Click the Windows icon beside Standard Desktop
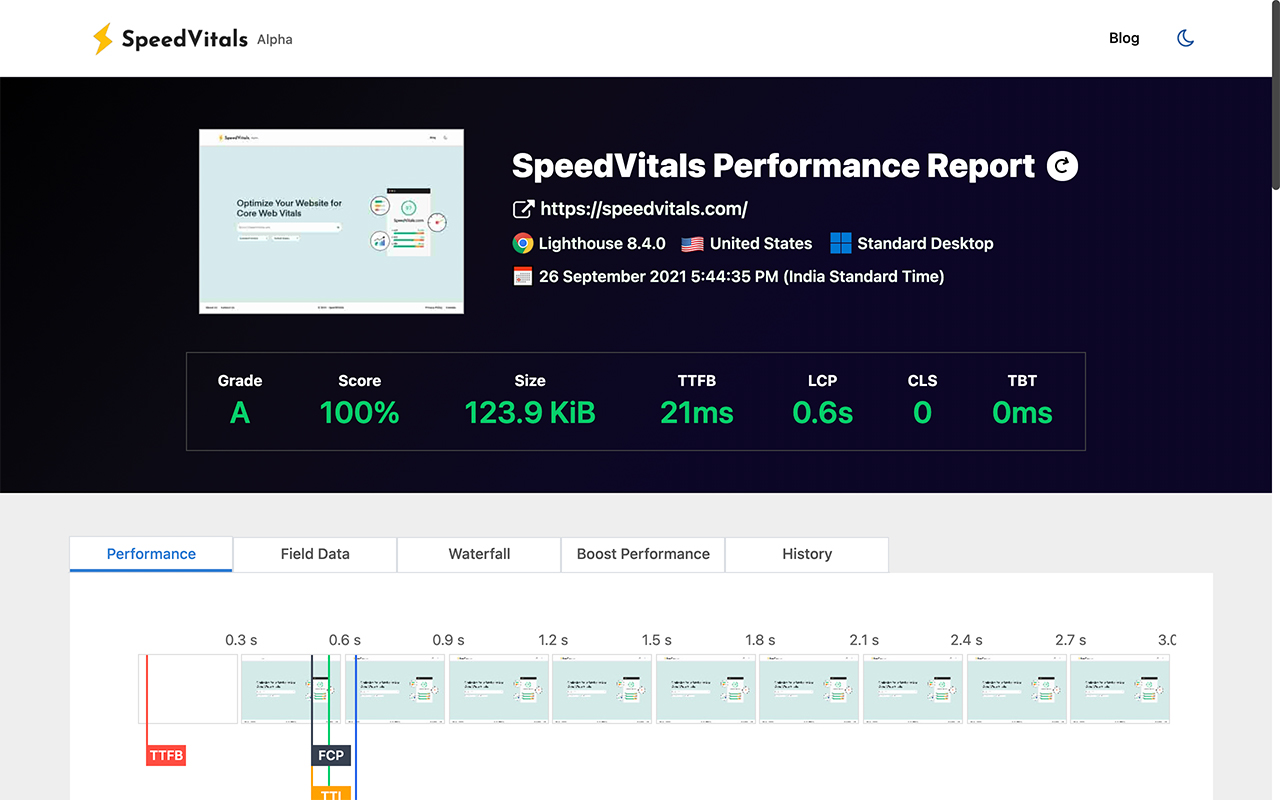The image size is (1280, 800). tap(840, 243)
